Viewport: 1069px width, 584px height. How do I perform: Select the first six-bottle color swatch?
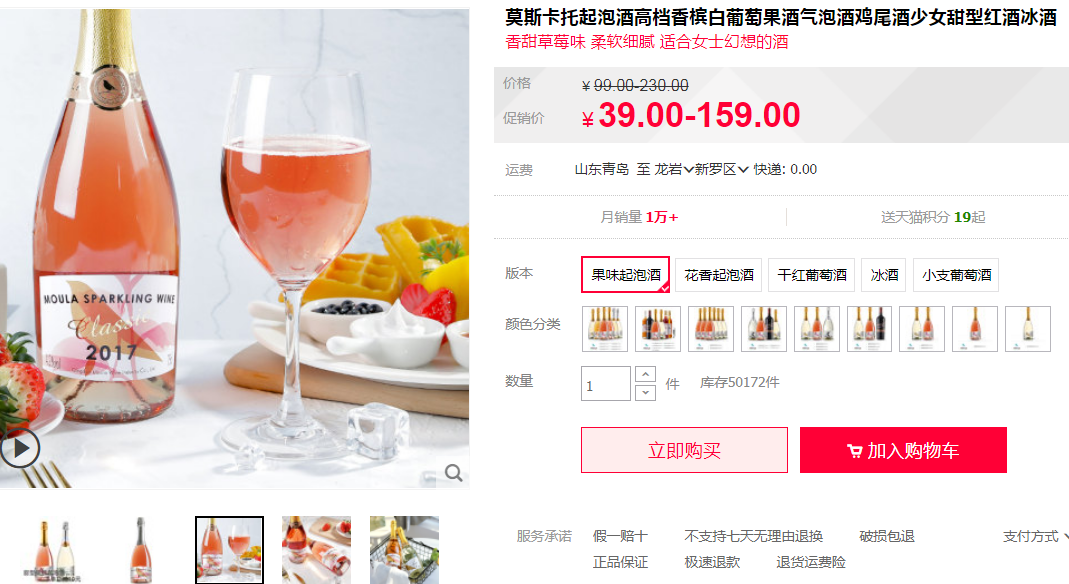coord(605,329)
